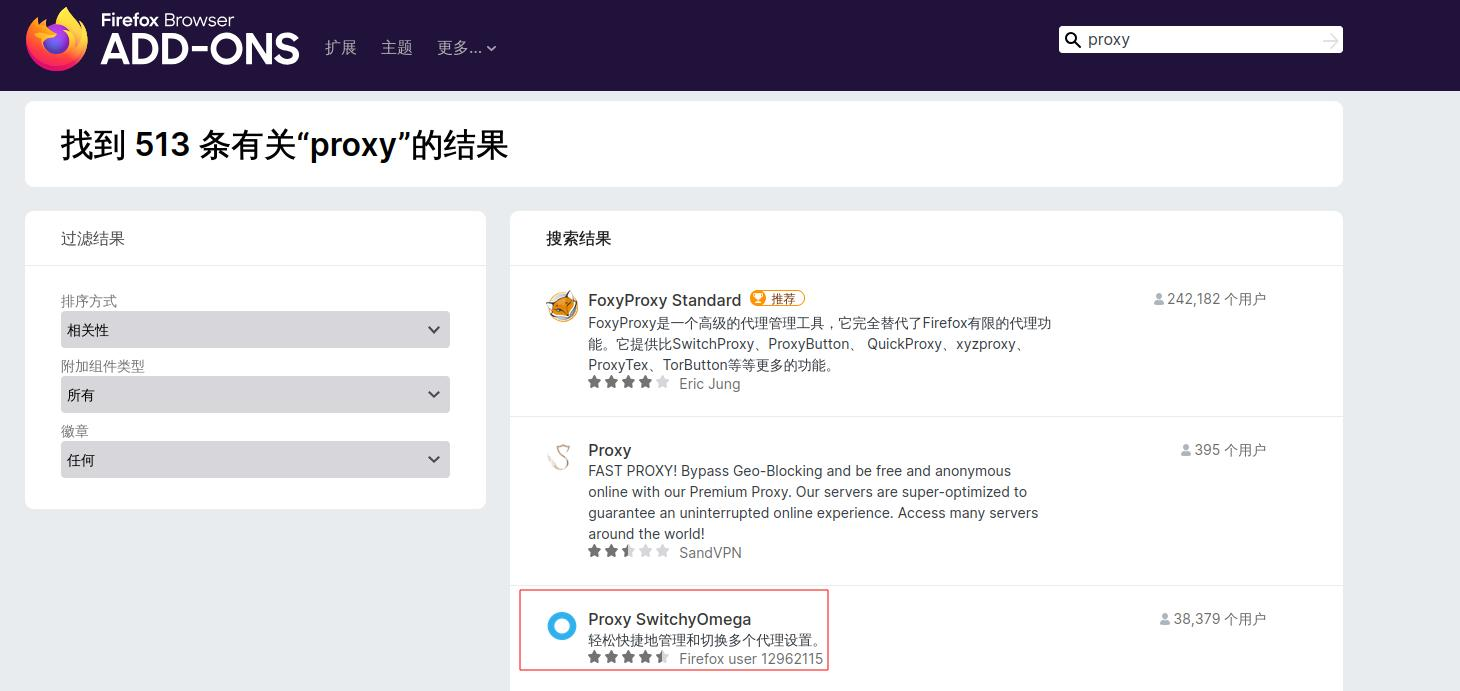This screenshot has width=1460, height=691.
Task: Expand the 更多 menu in header
Action: pyautogui.click(x=466, y=48)
